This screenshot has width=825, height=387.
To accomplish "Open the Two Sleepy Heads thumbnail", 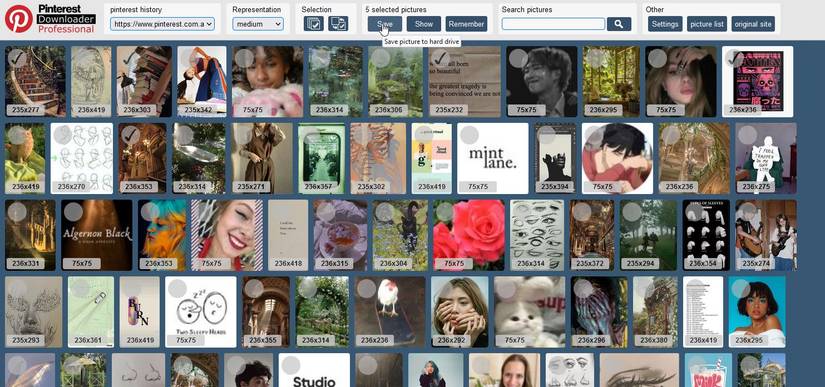I will tap(200, 312).
